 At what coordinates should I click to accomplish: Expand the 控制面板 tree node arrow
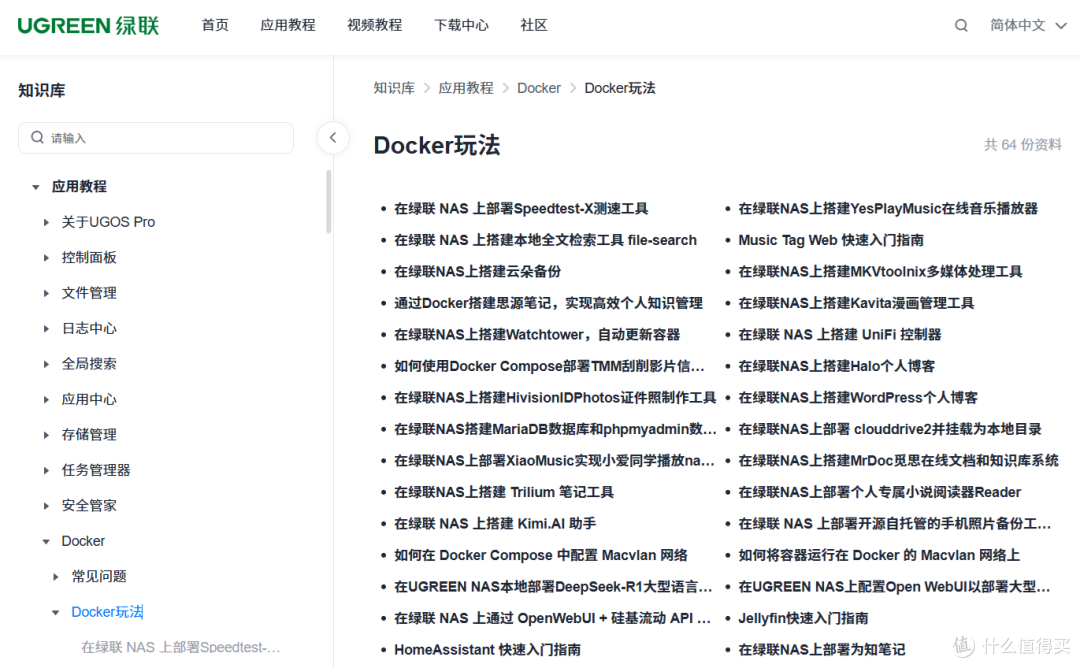click(46, 258)
